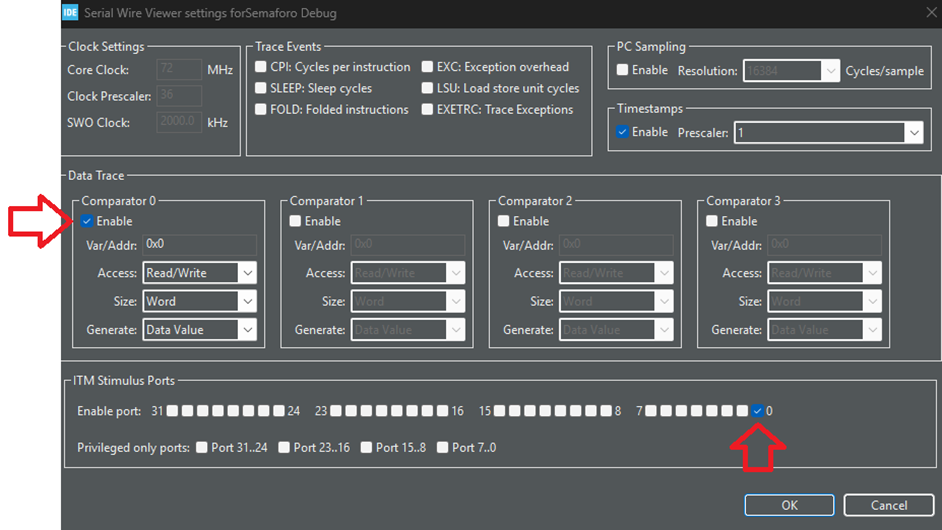Disable Timestamps Enable checkbox

(622, 132)
